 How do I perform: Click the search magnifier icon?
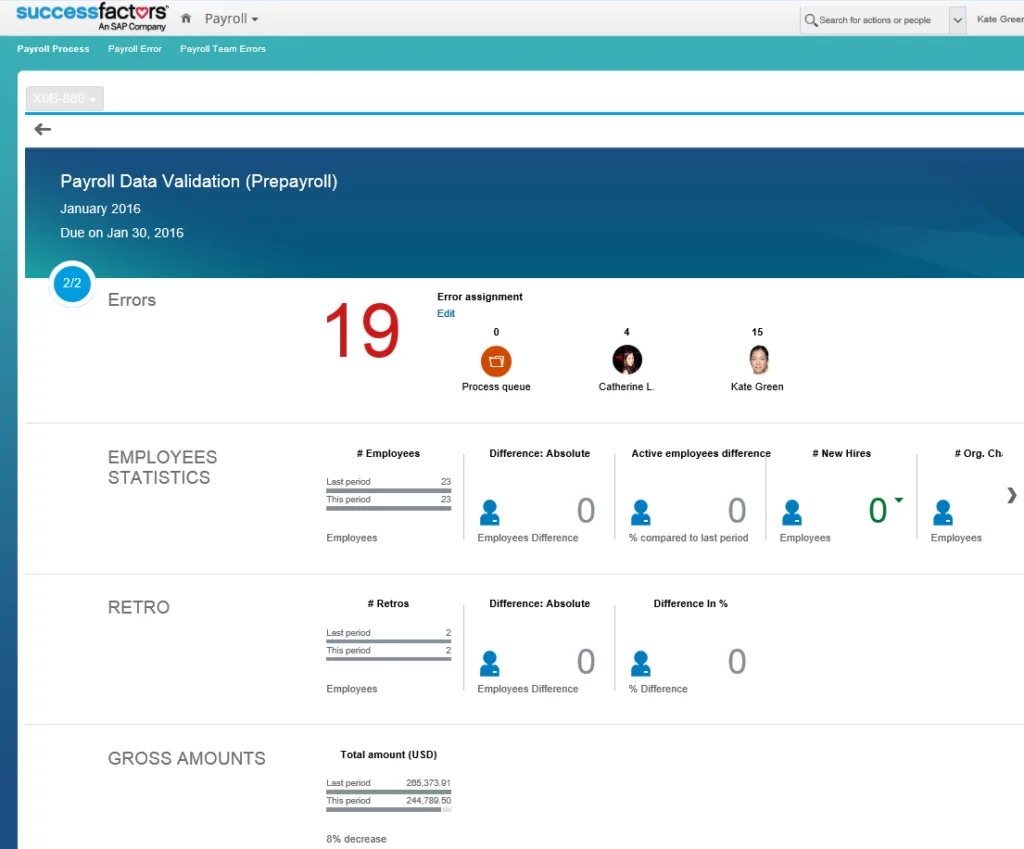pos(812,19)
